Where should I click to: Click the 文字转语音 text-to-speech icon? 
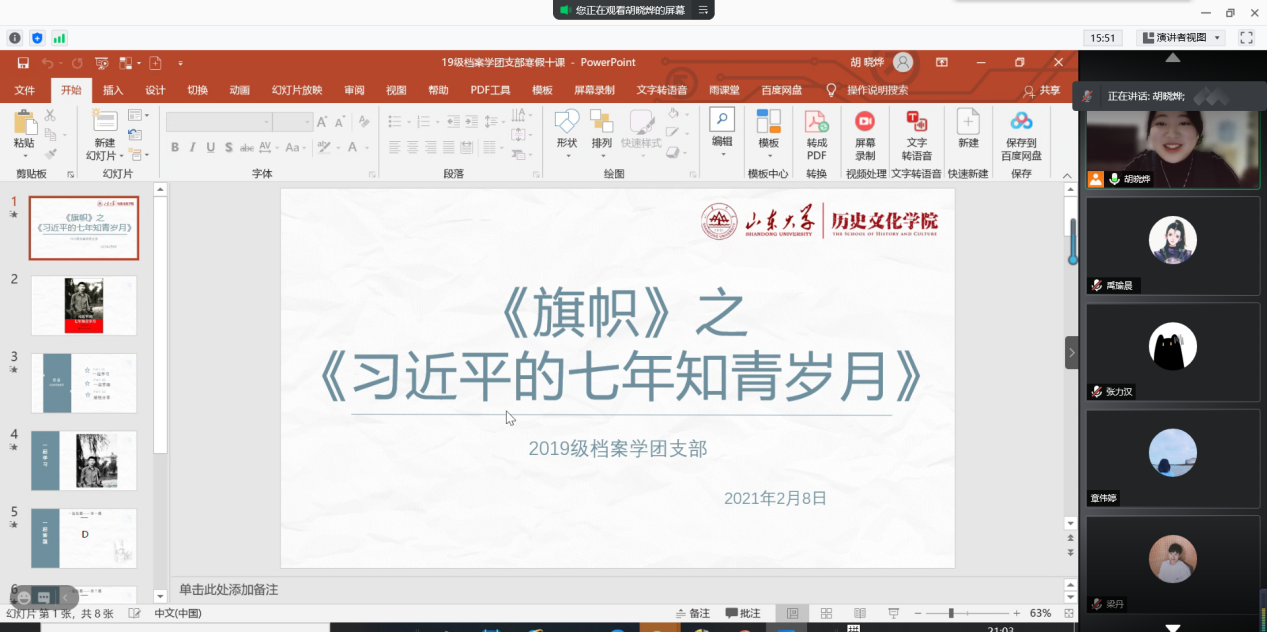coord(916,123)
